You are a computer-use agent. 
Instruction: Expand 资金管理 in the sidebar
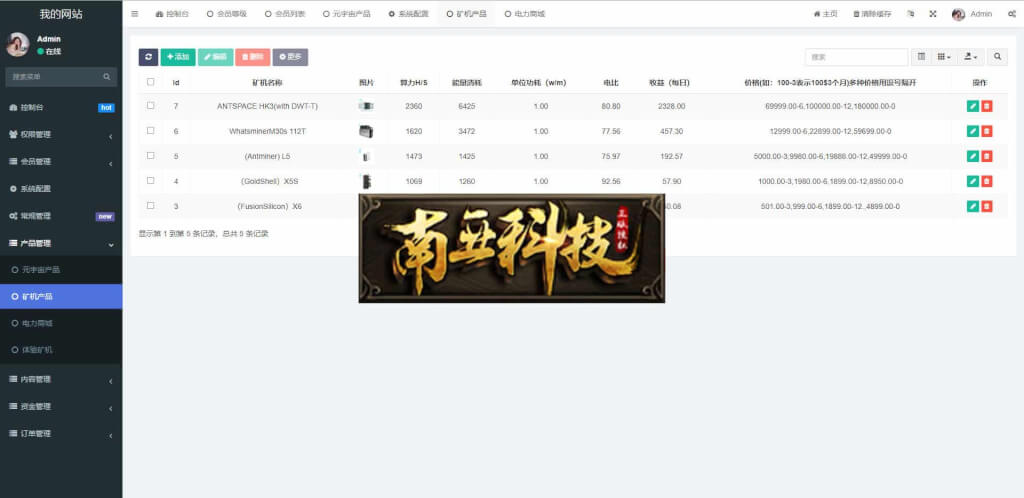(61, 407)
